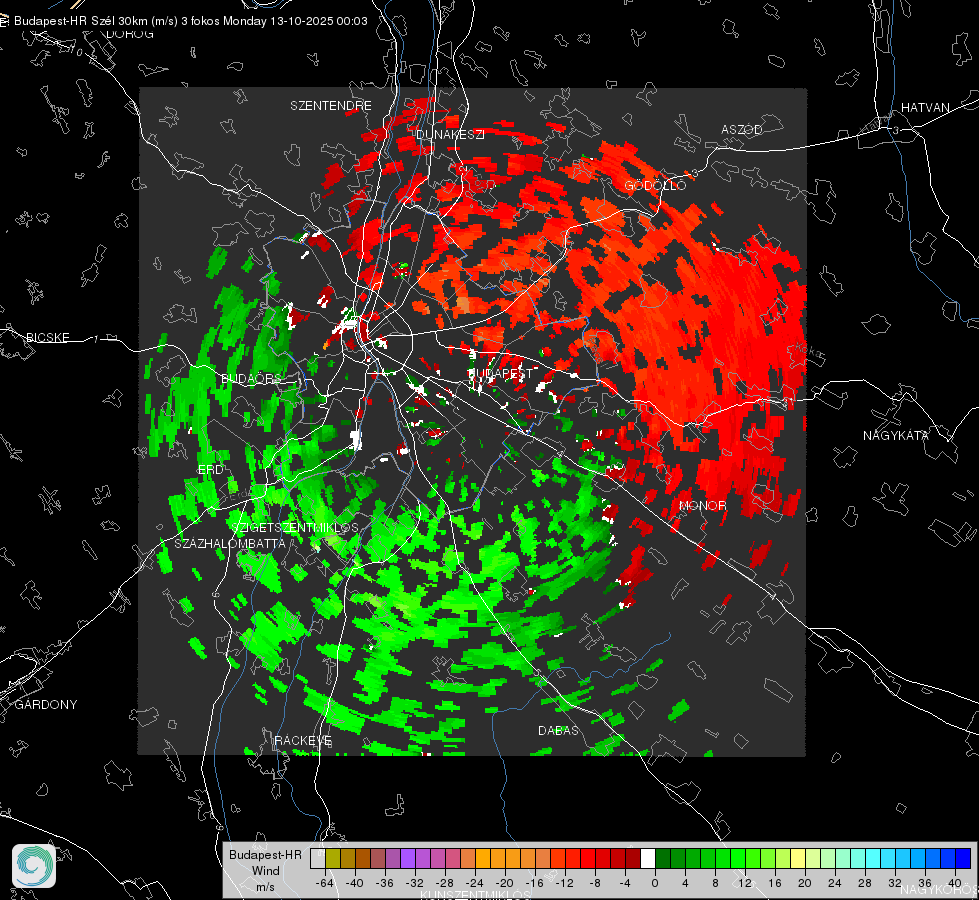
Task: Select the '-24' legend value
Action: pyautogui.click(x=475, y=883)
